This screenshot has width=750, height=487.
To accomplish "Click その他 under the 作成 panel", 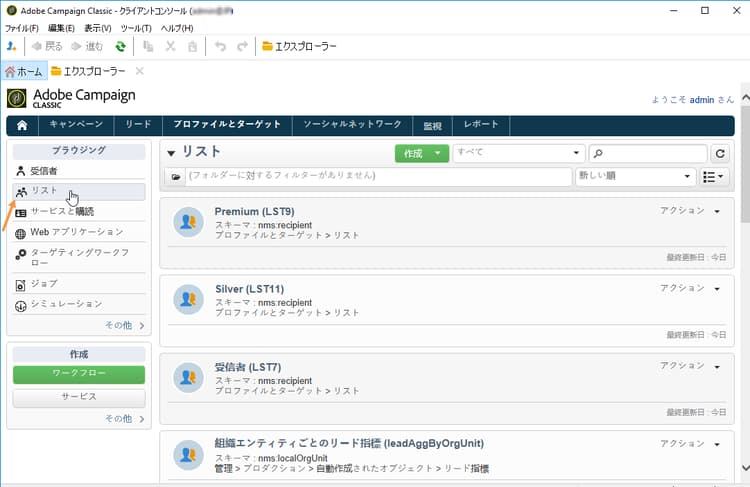I will click(x=124, y=419).
